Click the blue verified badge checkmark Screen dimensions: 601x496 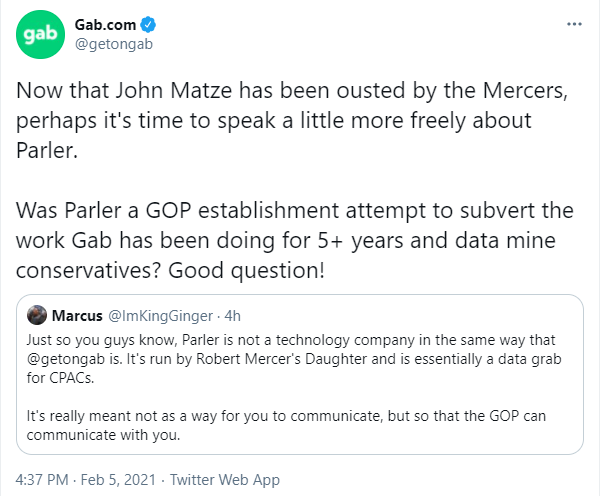point(148,25)
